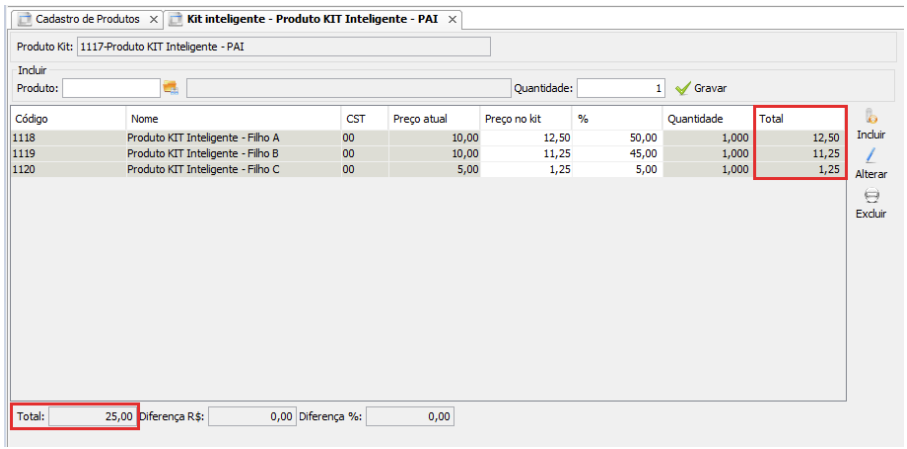
Task: Click the Gravar green checkmark button
Action: click(x=701, y=88)
